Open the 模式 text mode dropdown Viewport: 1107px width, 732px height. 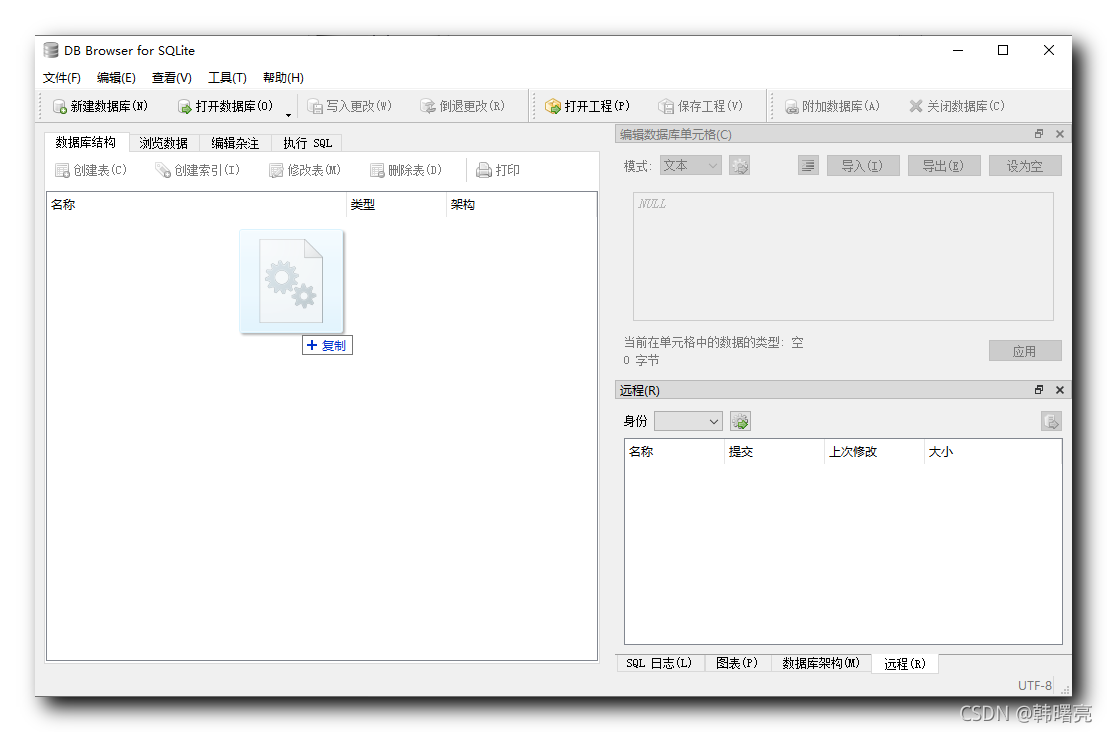690,165
